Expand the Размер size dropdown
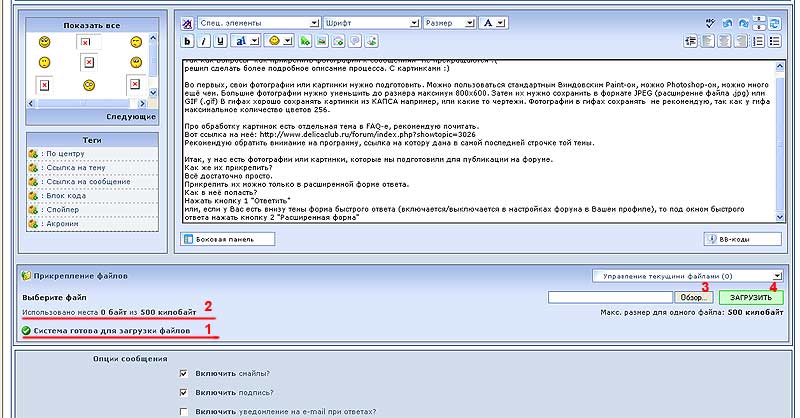The width and height of the screenshot is (800, 418). point(446,22)
